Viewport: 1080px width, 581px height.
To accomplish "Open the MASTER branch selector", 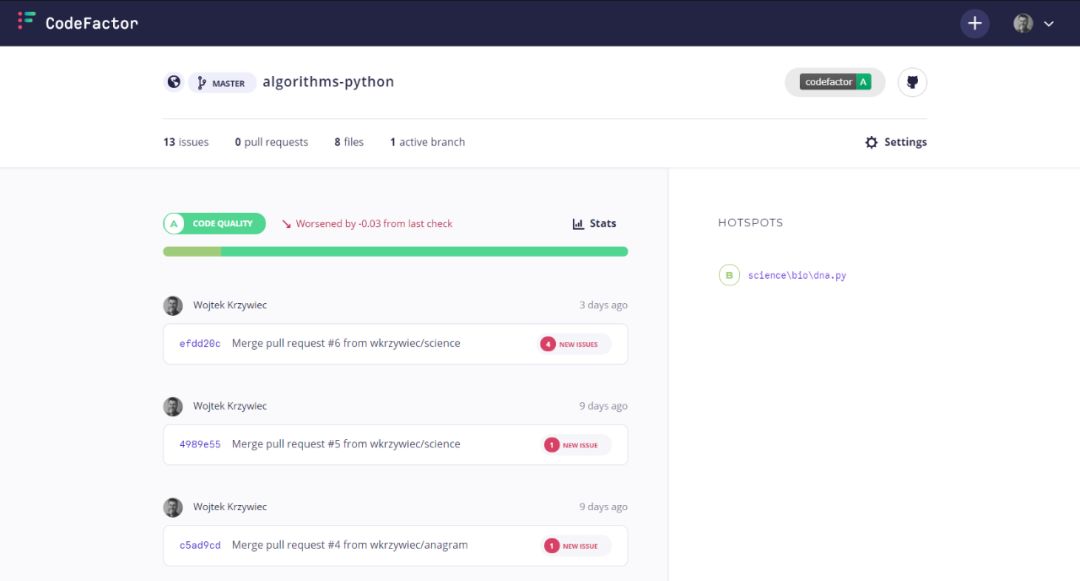I will pyautogui.click(x=222, y=83).
